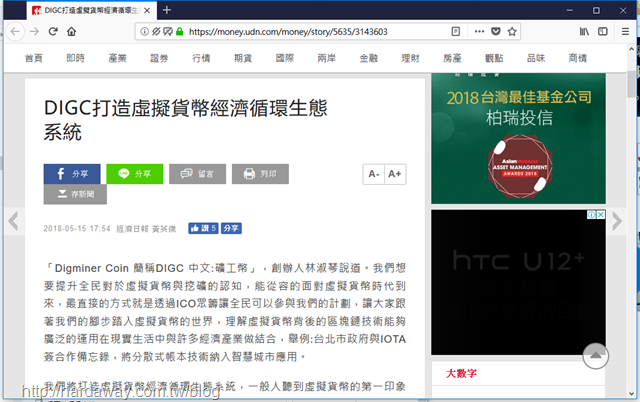Save article with 存新聞 button
Screen dimensions: 640x402
click(x=75, y=194)
